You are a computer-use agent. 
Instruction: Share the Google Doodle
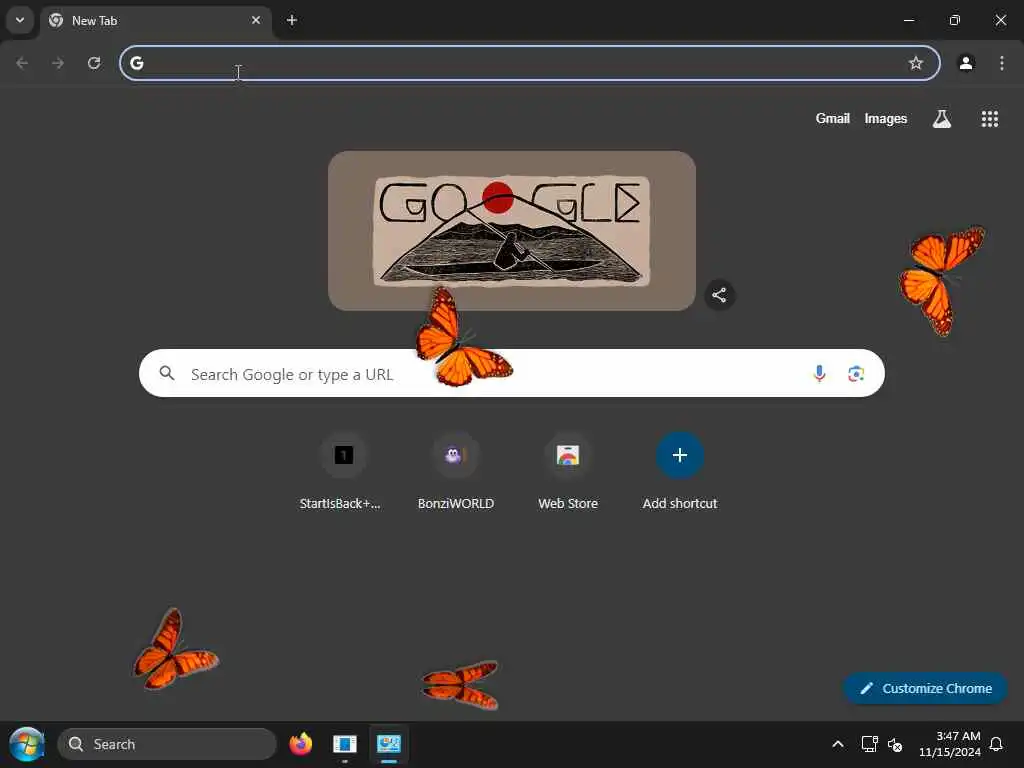pyautogui.click(x=719, y=295)
